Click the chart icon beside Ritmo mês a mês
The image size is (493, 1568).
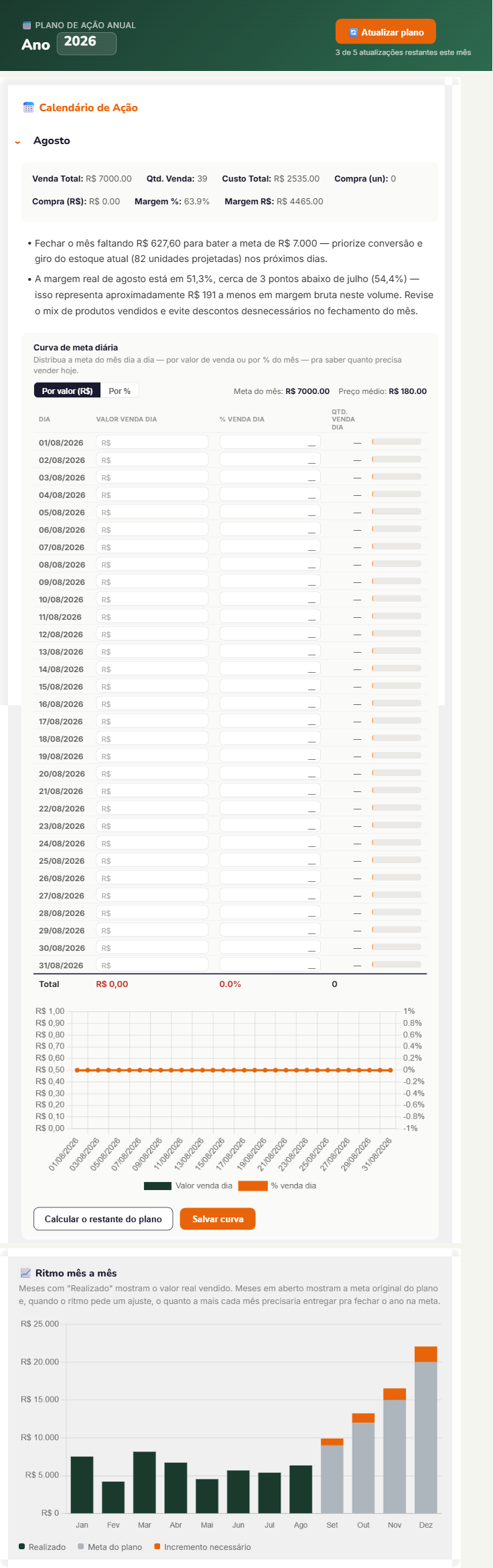pos(25,1273)
